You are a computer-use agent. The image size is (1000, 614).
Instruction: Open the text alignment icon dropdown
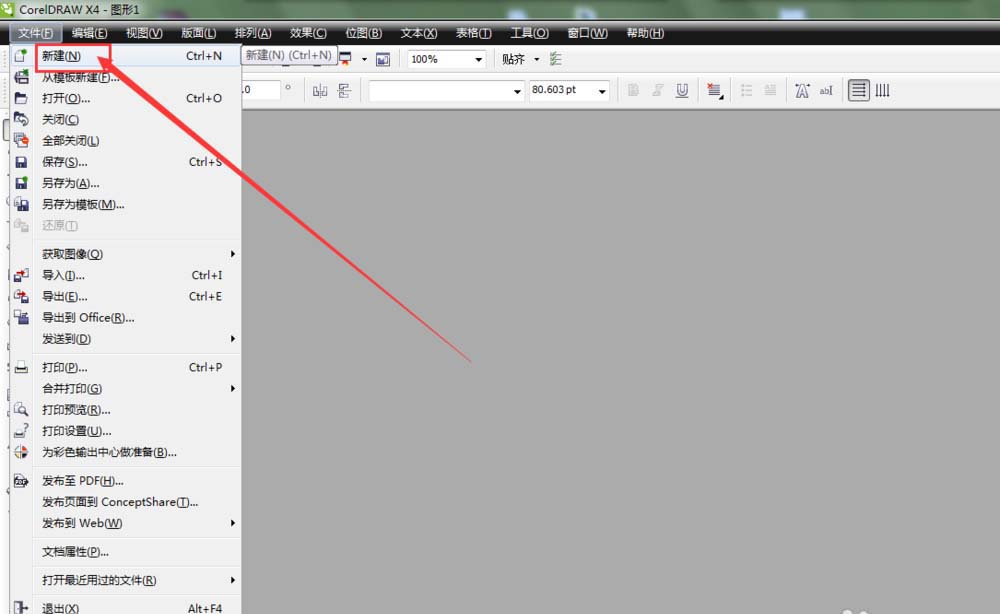(715, 91)
